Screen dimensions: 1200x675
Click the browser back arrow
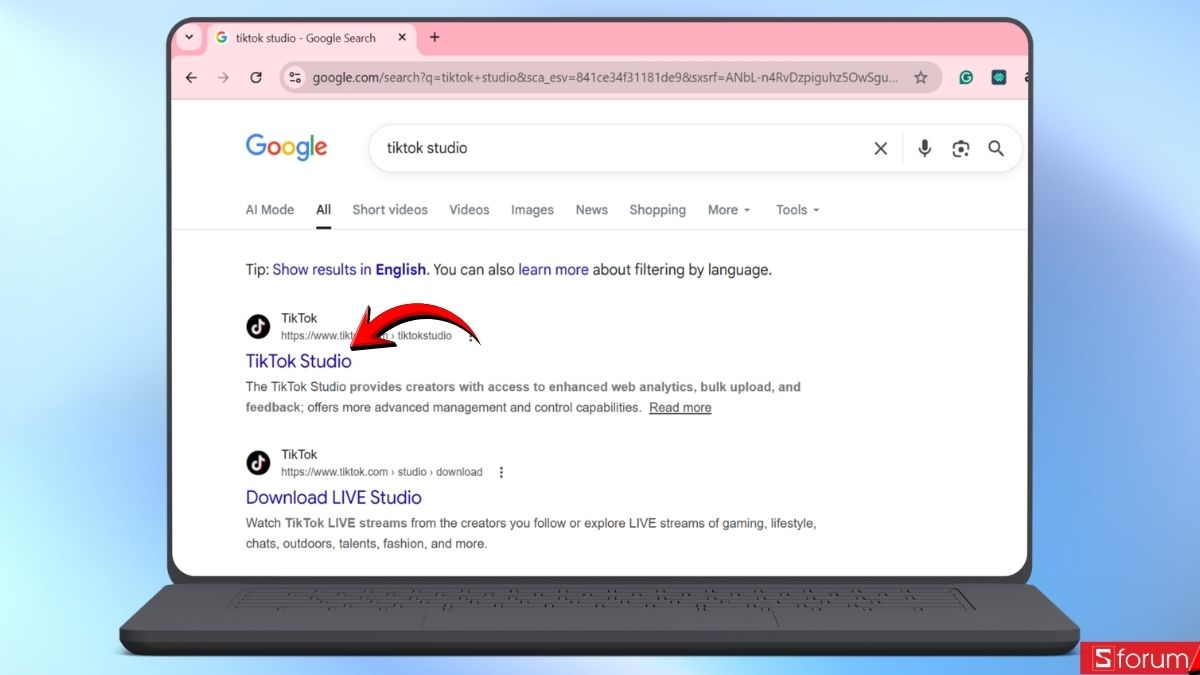coord(191,77)
